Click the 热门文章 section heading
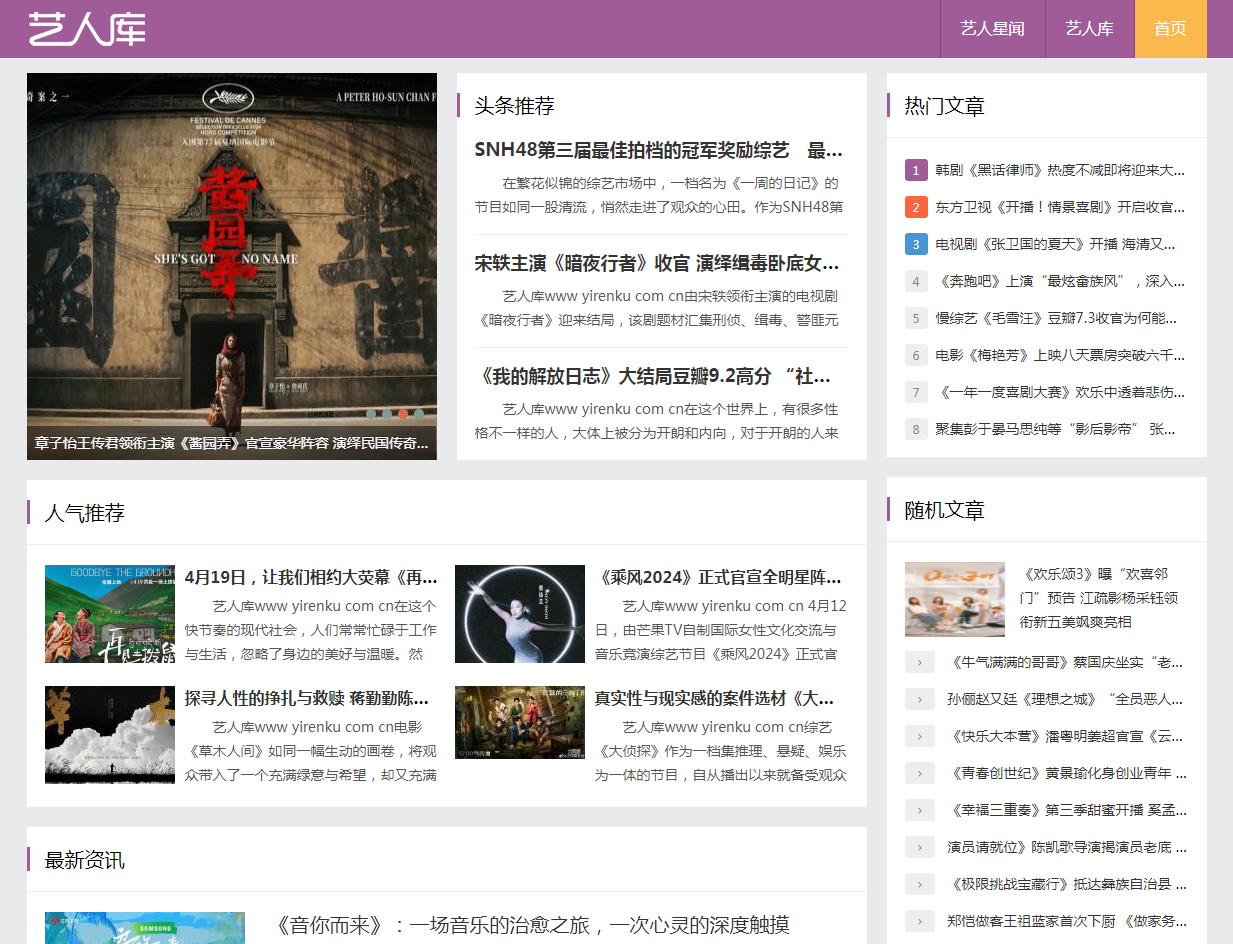Viewport: 1233px width, 944px height. (x=944, y=106)
